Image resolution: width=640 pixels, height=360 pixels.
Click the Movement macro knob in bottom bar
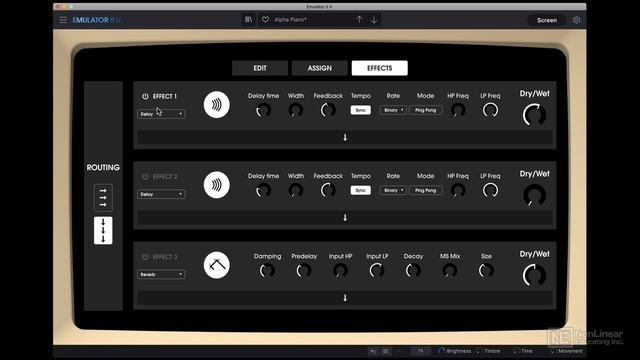click(x=553, y=351)
